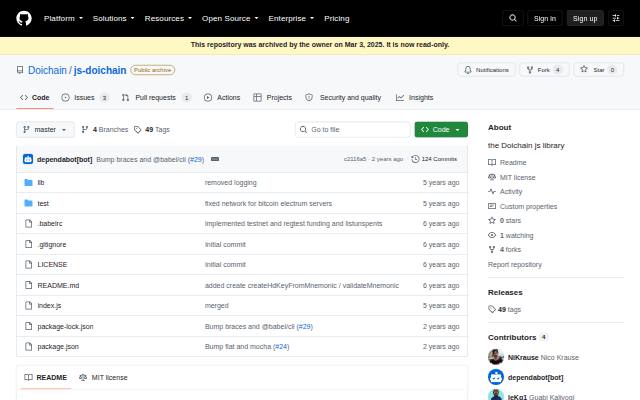
Task: Open the README.md file
Action: coord(58,285)
